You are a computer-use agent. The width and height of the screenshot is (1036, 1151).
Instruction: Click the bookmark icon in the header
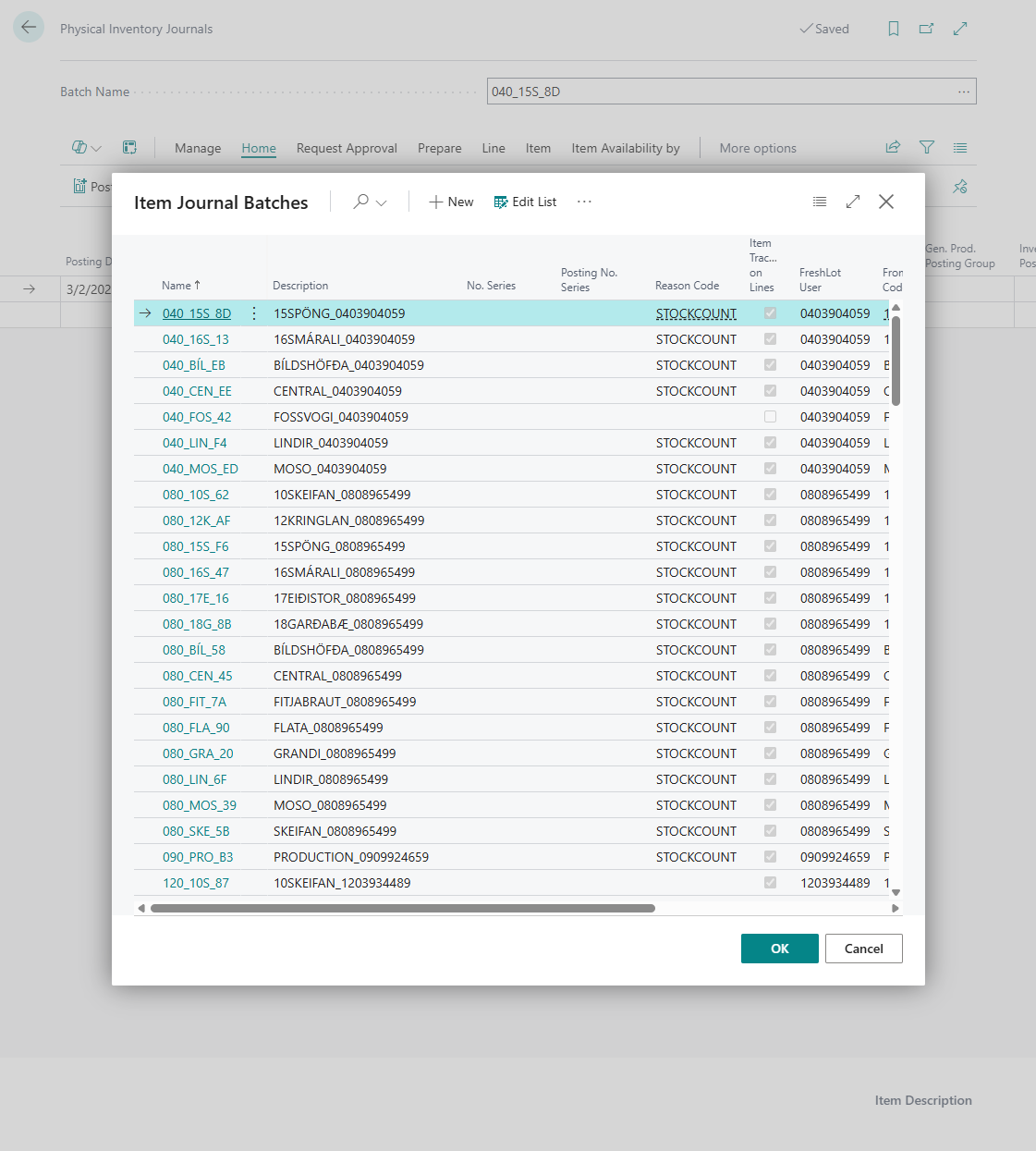(x=894, y=29)
